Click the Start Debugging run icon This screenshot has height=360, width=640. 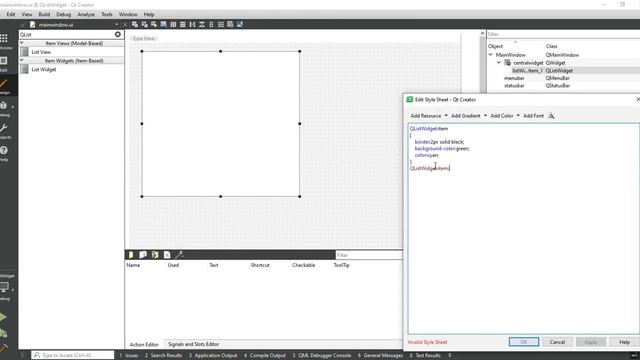point(3,333)
